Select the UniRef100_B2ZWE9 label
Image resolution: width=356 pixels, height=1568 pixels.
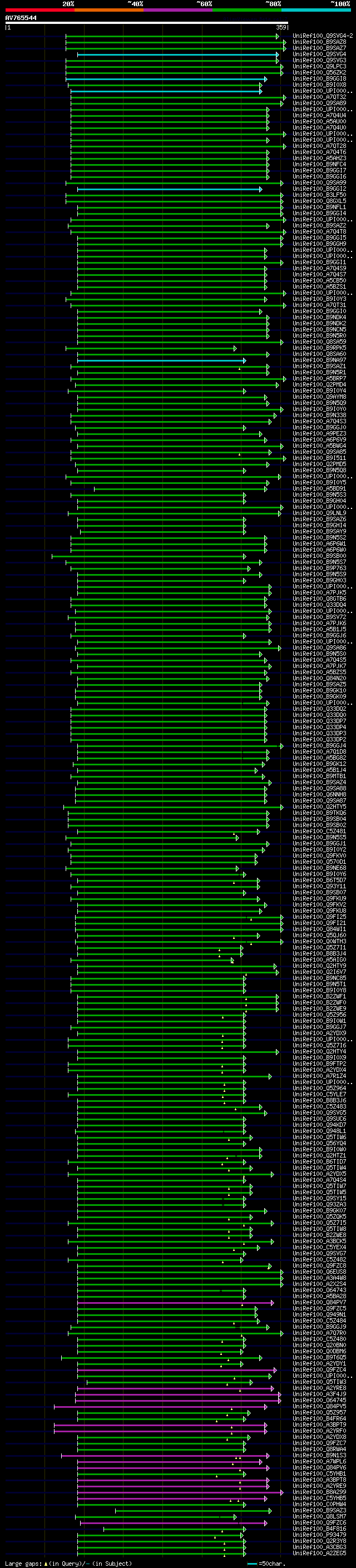click(x=319, y=1008)
